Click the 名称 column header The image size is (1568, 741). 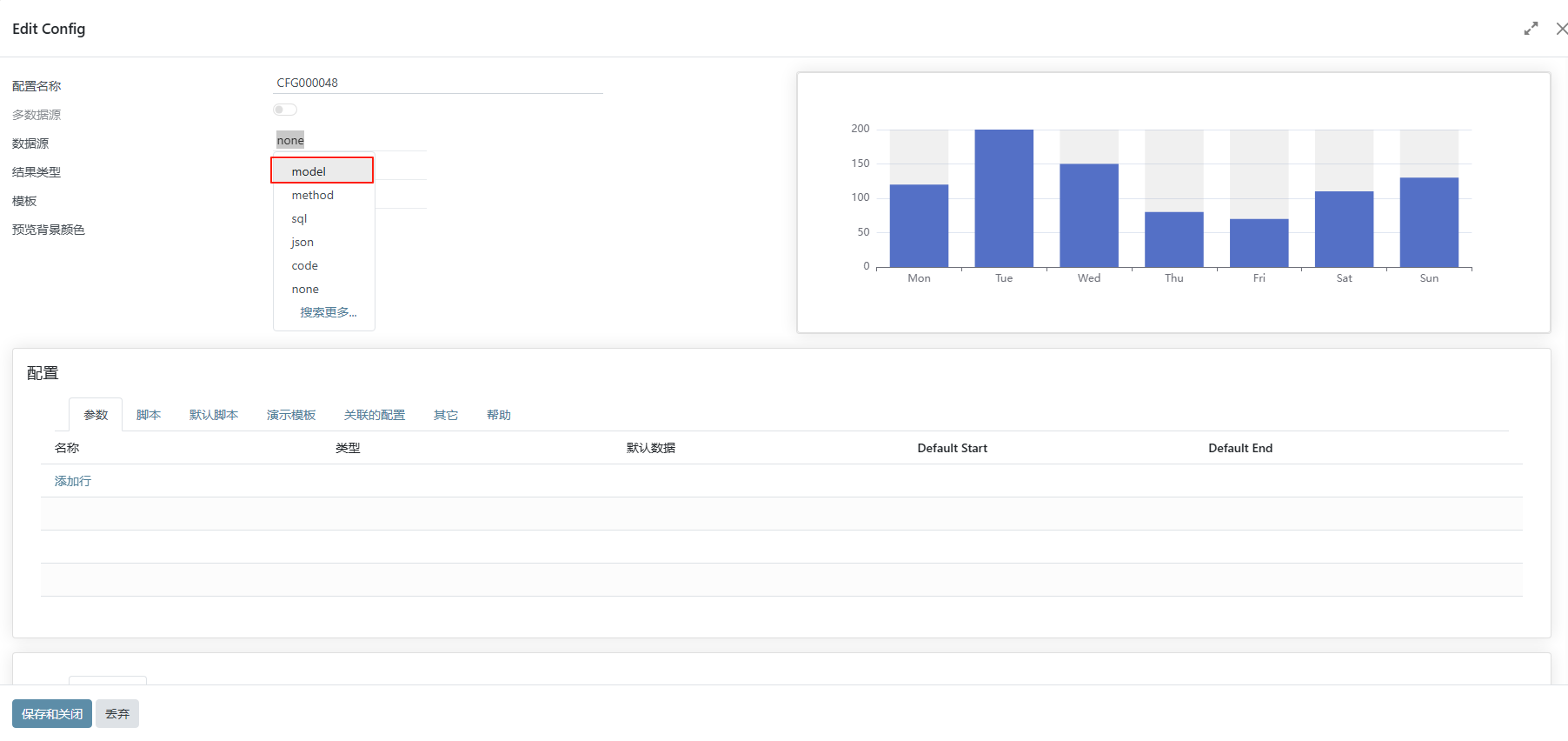(67, 448)
